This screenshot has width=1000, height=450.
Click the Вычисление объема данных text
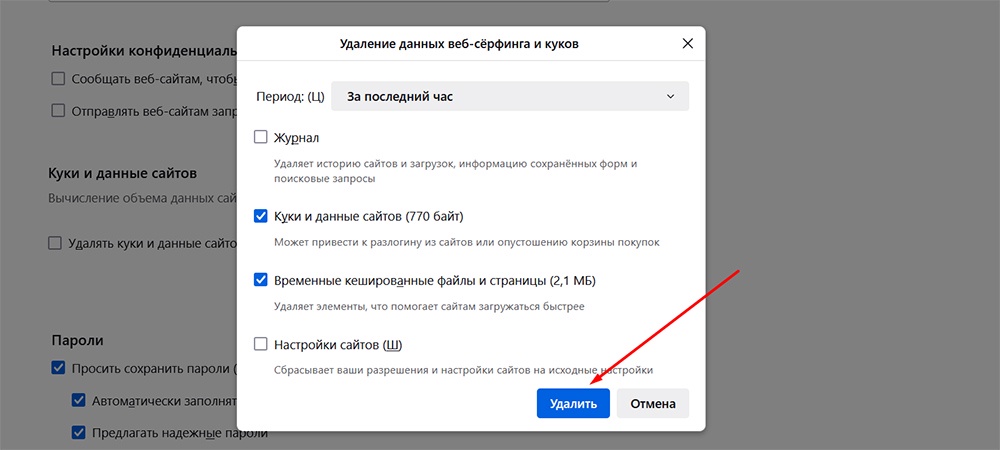pyautogui.click(x=142, y=198)
